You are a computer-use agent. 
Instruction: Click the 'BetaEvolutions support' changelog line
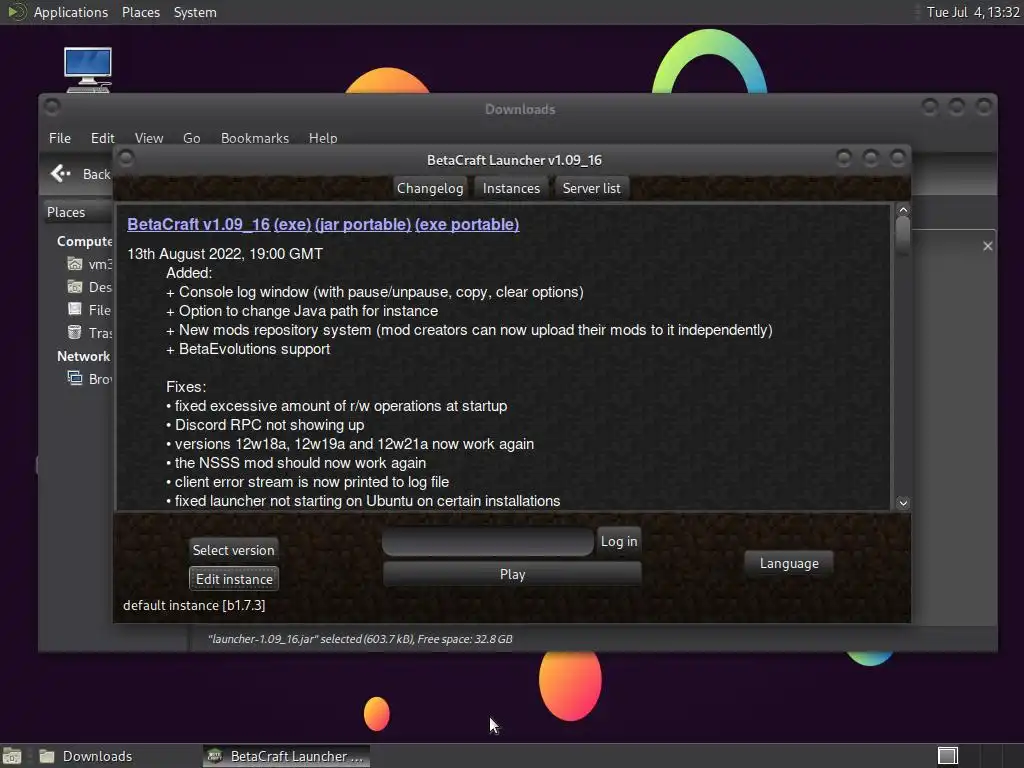[x=248, y=349]
